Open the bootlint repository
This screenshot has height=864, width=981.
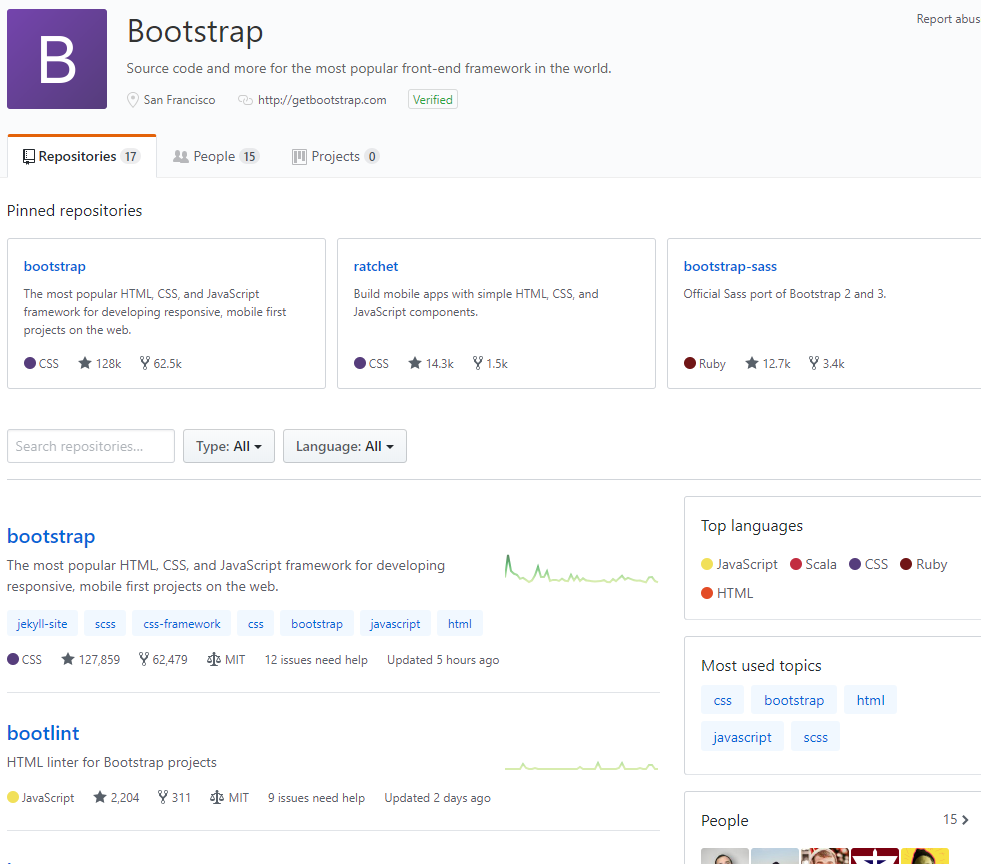coord(43,733)
